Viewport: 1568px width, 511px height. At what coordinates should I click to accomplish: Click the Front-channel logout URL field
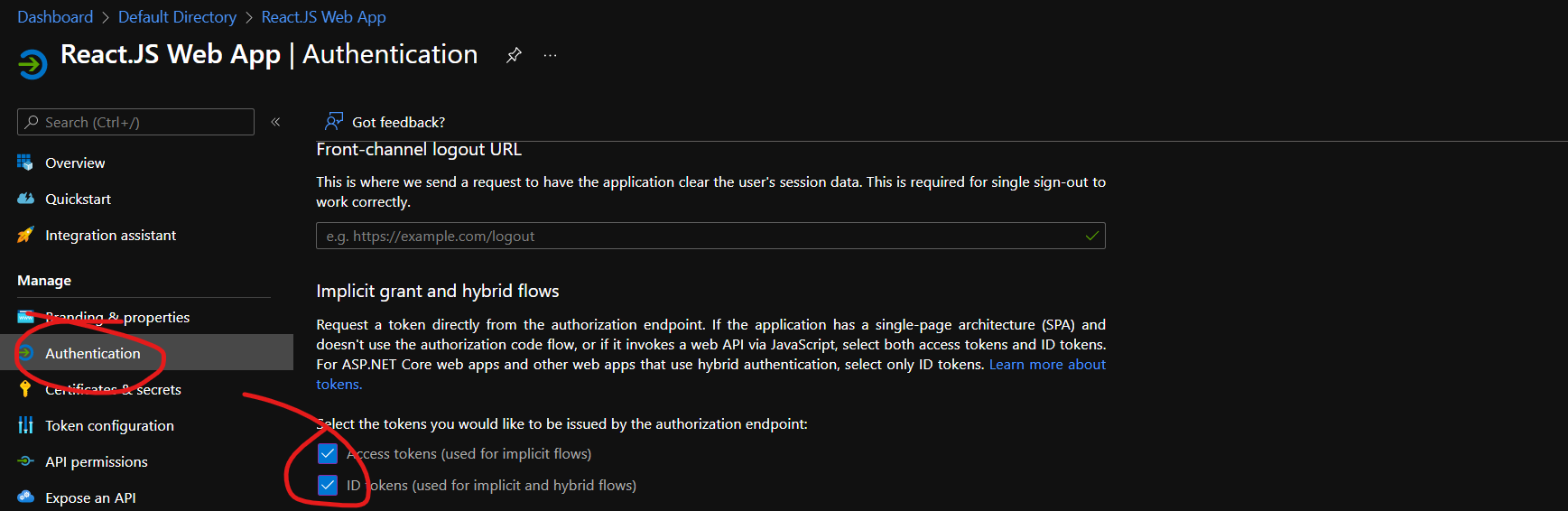[710, 236]
